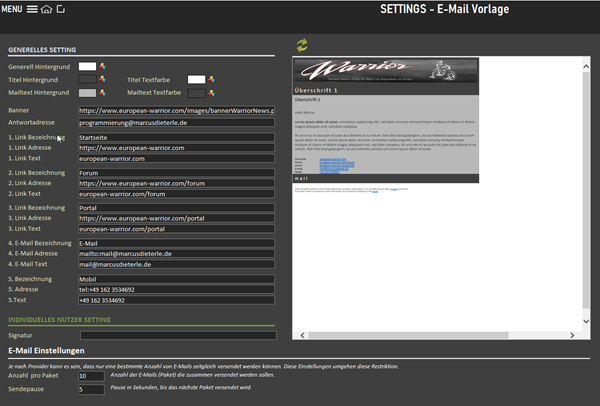Open color picker icon for Titel Textfarbe
Viewport: 600px width, 406px height.
tap(211, 79)
